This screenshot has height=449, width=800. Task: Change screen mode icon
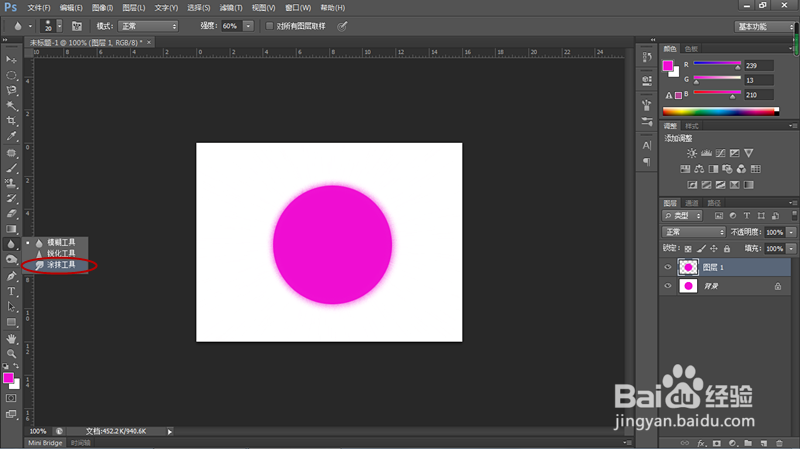pos(11,414)
